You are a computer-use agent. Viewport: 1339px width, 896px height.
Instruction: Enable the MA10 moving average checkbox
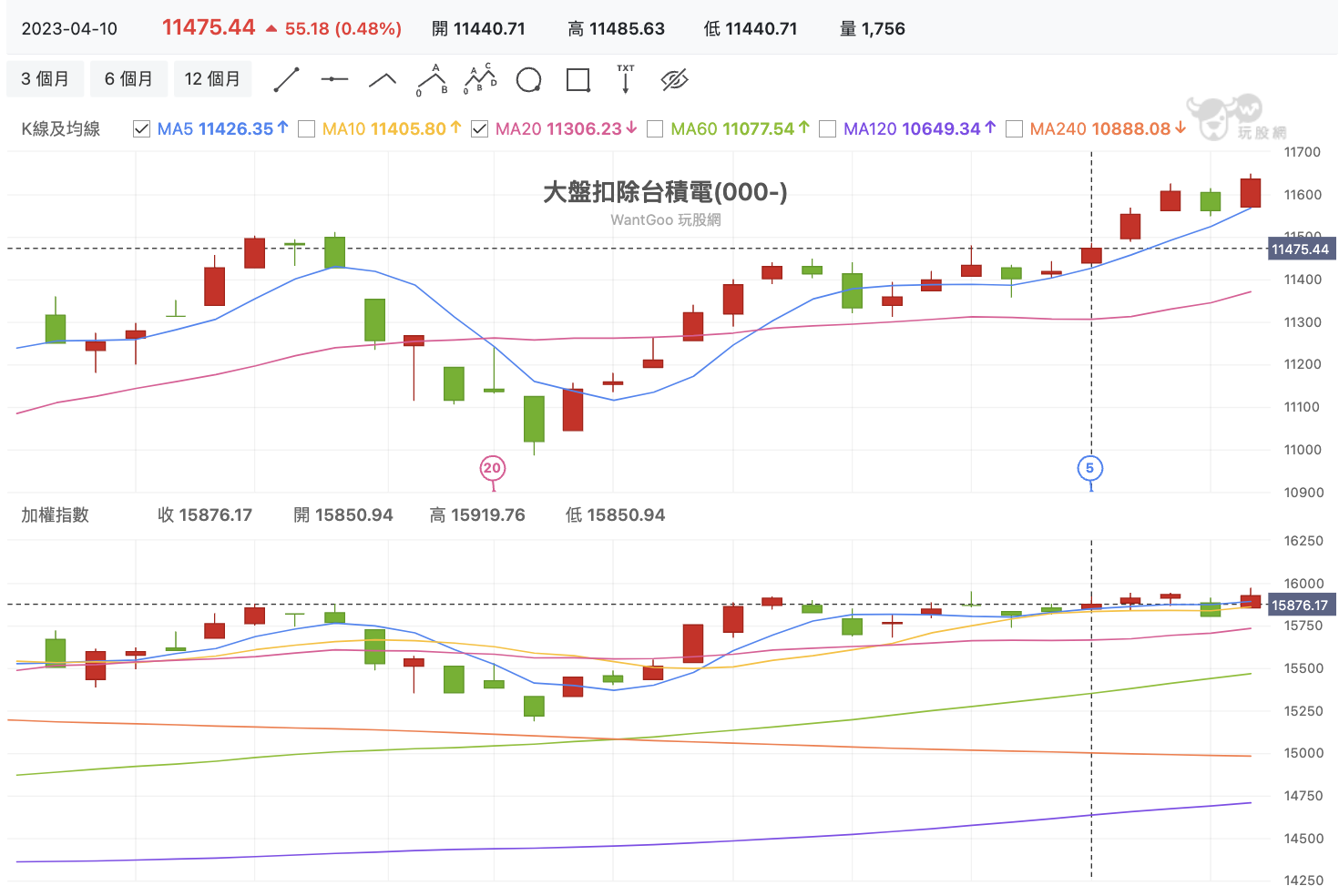click(307, 129)
